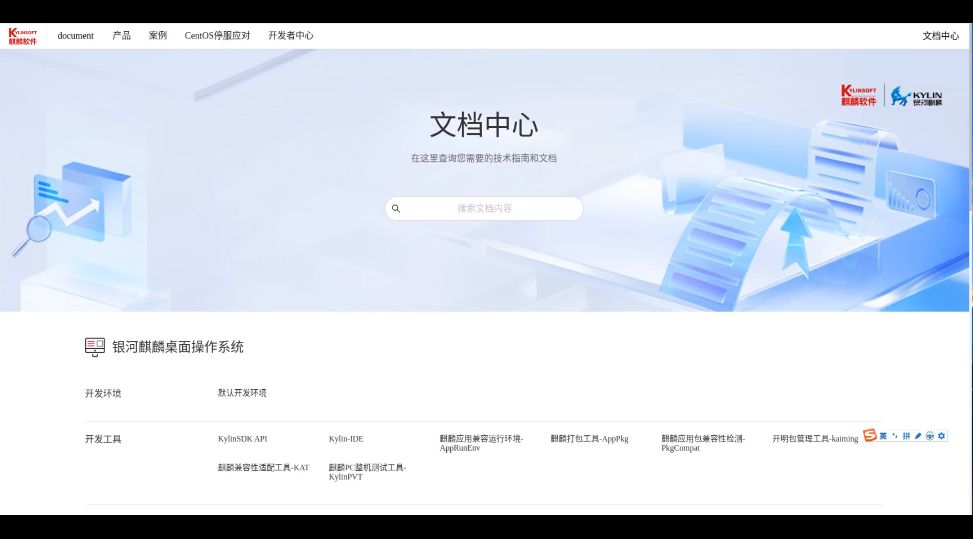This screenshot has height=539, width=973.
Task: Click the KylinSoft logo in navigation bar
Action: [x=23, y=36]
